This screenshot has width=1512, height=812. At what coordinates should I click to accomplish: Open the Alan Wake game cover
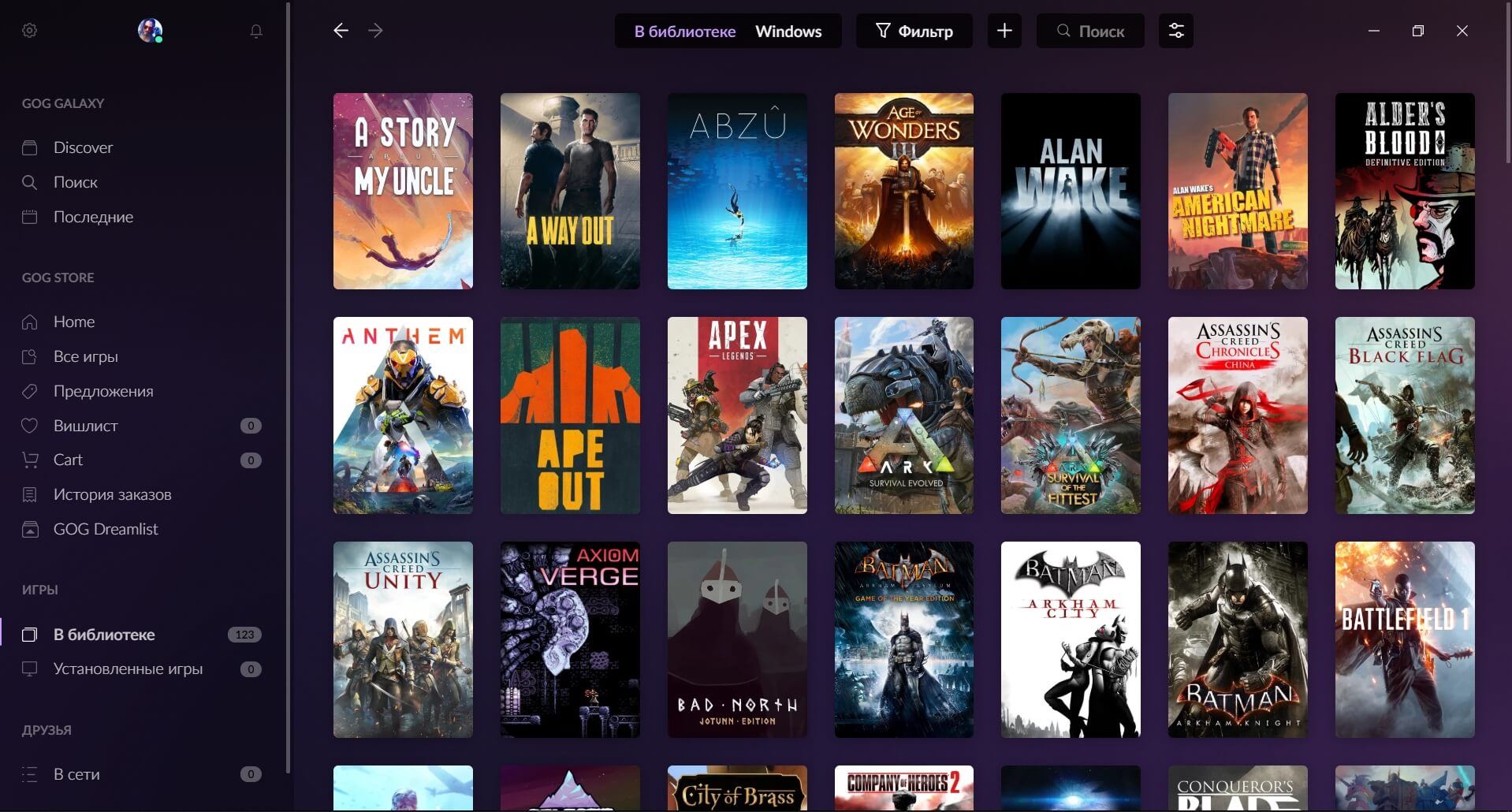(x=1070, y=191)
